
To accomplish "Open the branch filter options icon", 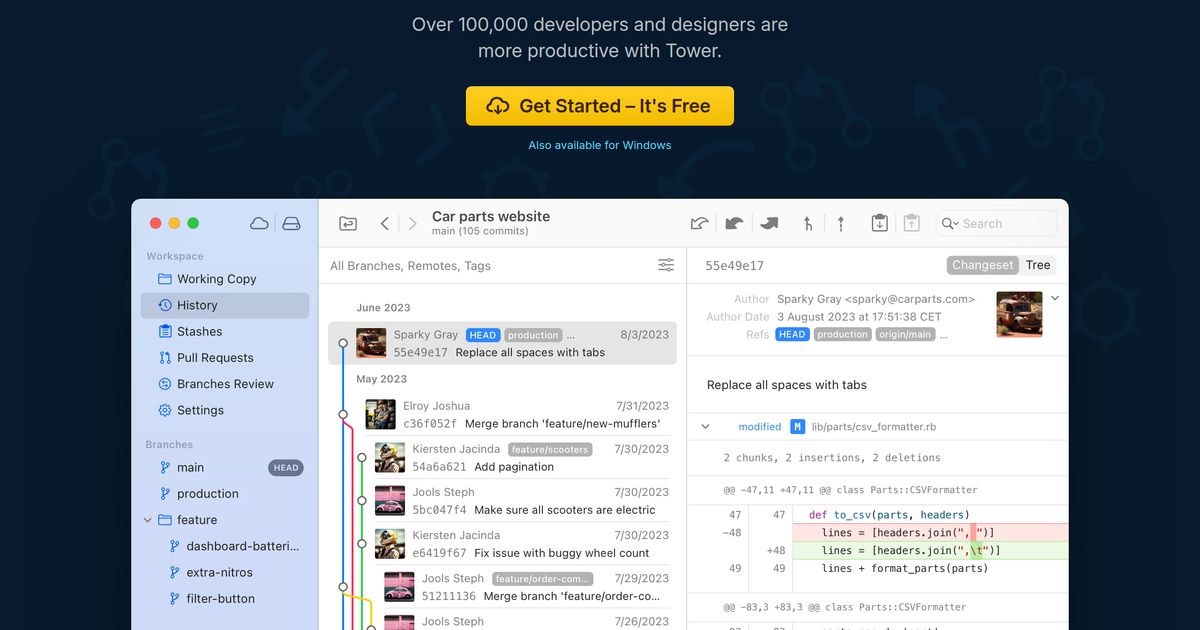I will pos(666,265).
